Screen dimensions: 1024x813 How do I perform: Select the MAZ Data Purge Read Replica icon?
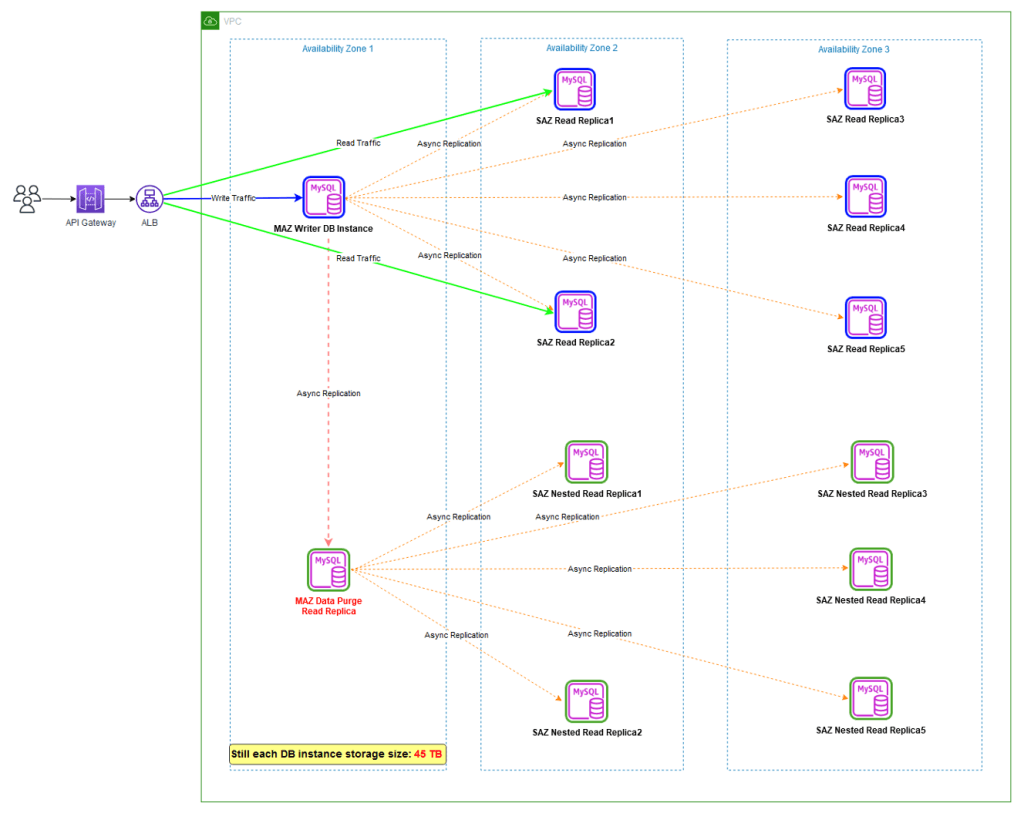pyautogui.click(x=328, y=569)
